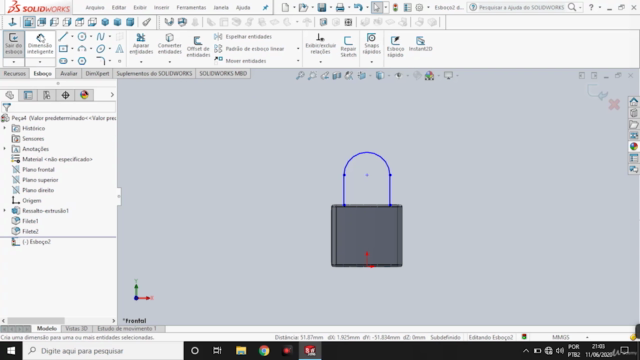
Task: Expand Ressalto-extrusão1 feature
Action: (x=4, y=211)
